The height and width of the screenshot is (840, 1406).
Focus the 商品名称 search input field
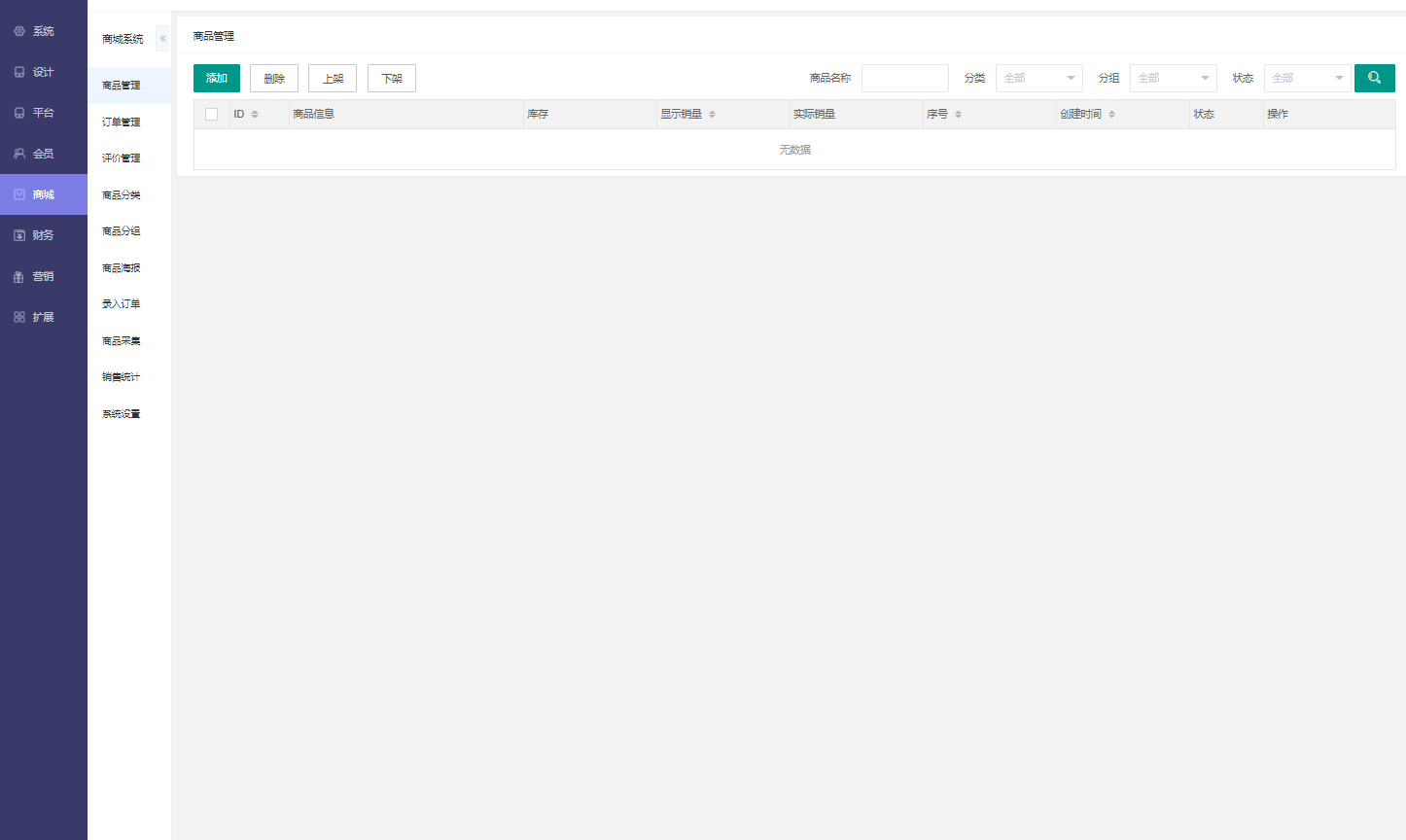(x=905, y=78)
